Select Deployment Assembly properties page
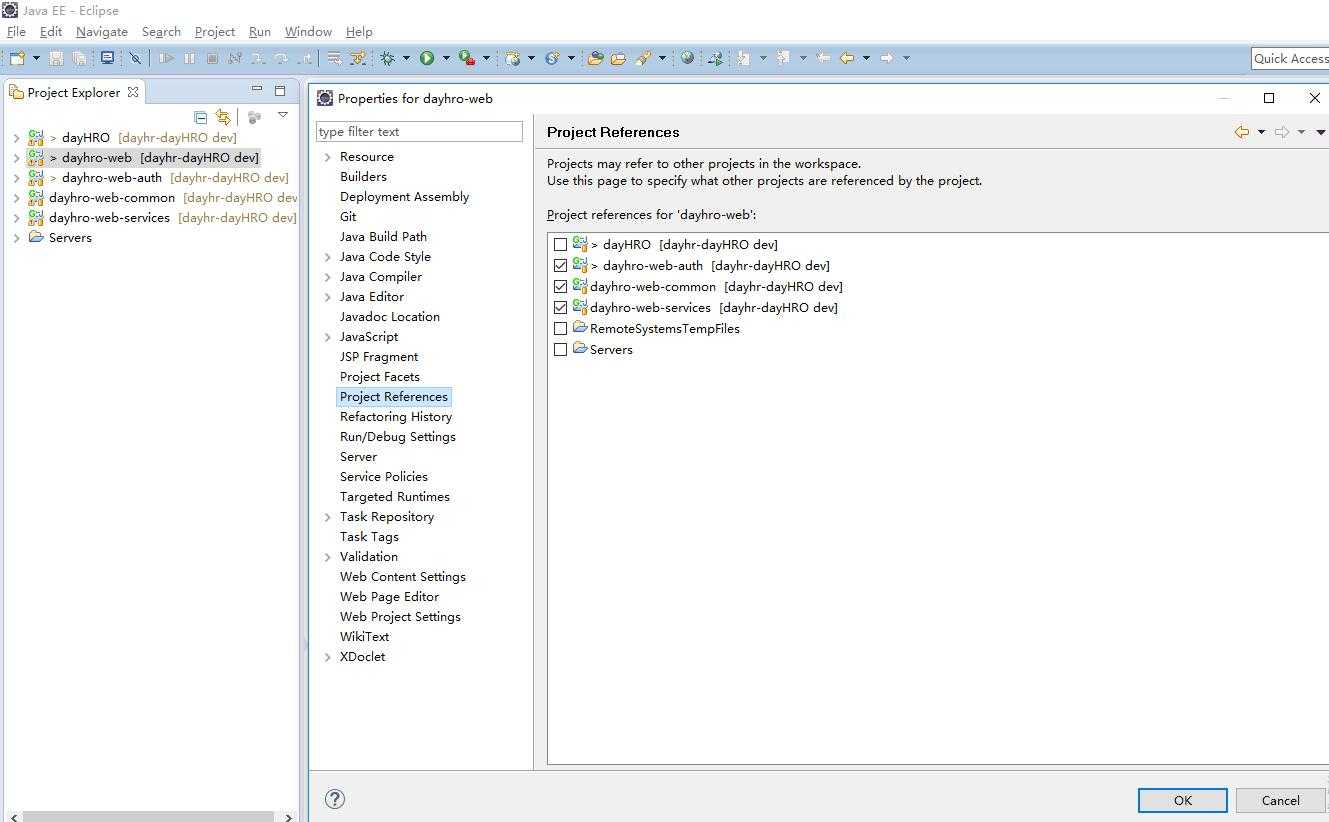 click(x=404, y=197)
